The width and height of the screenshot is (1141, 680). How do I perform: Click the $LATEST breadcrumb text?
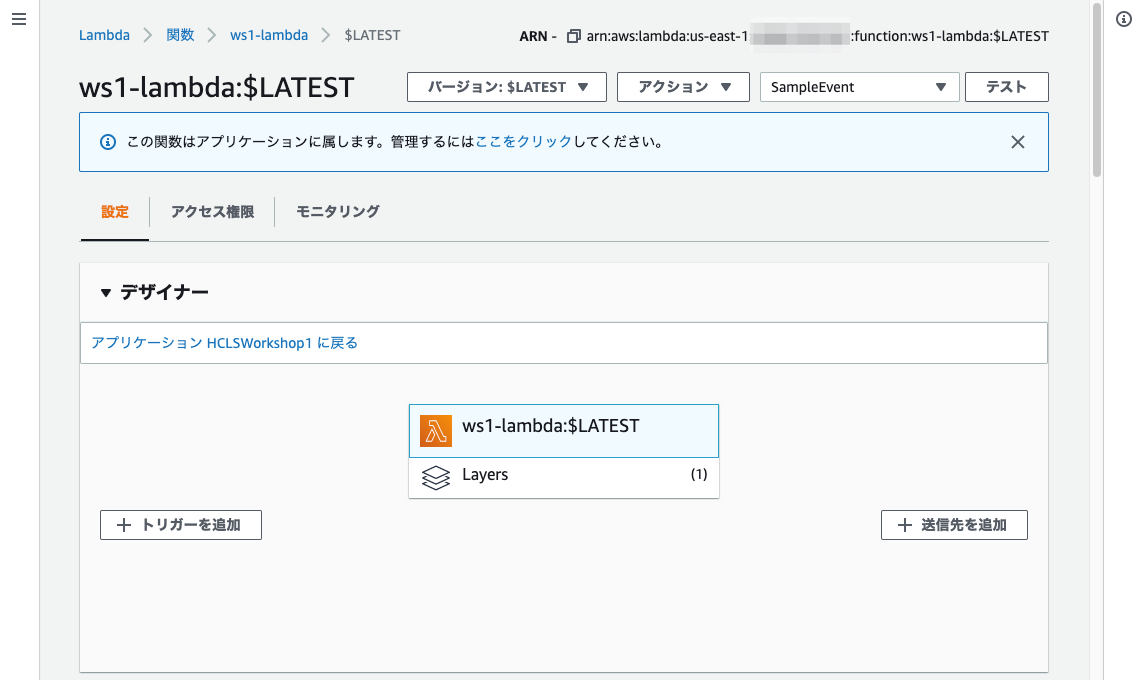pos(372,35)
